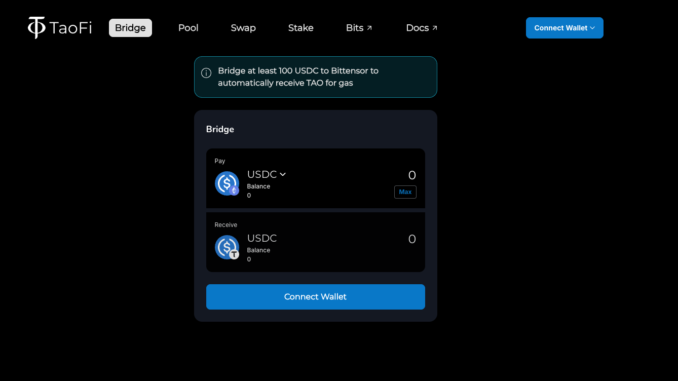This screenshot has height=381, width=678.
Task: Click the USDC Bittensor coin icon under Receive
Action: pyautogui.click(x=227, y=247)
